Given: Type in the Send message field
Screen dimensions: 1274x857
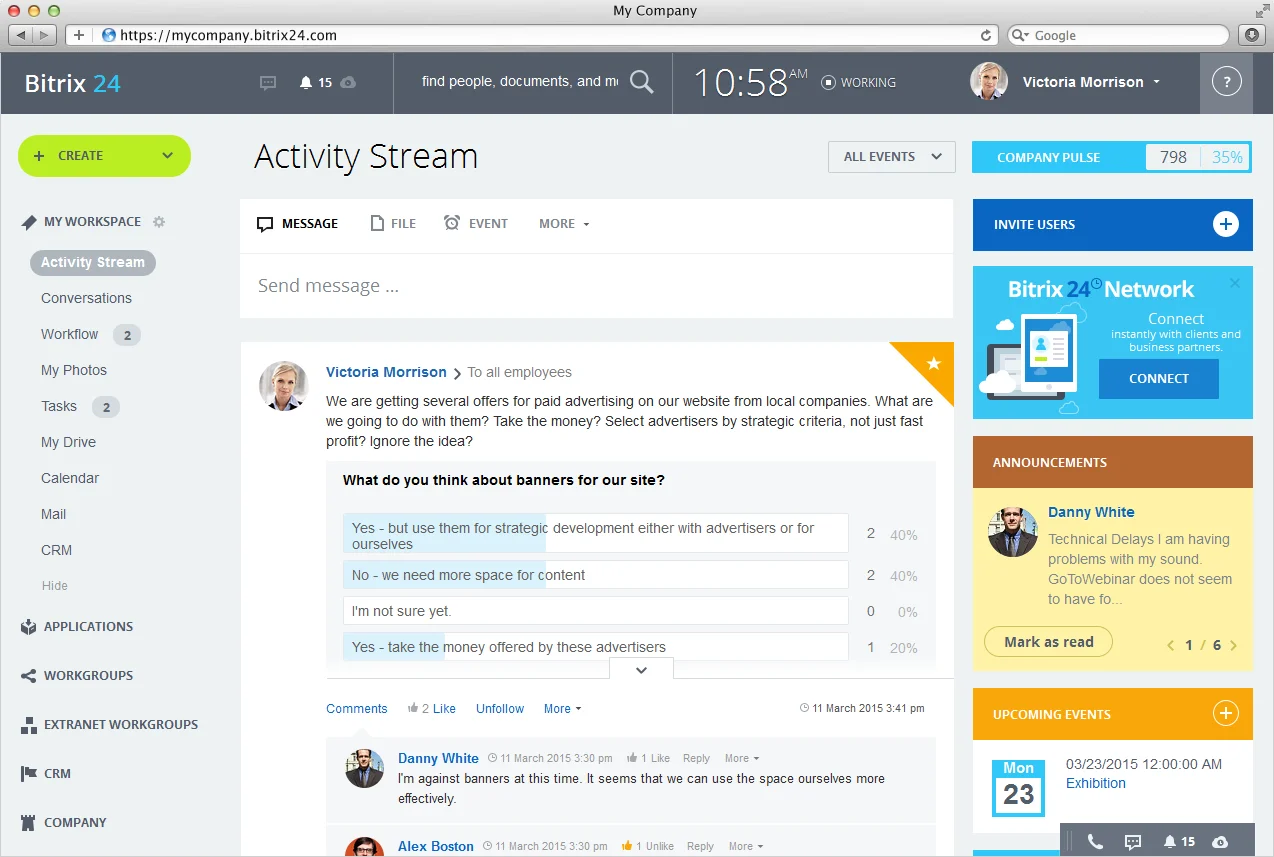Looking at the screenshot, I should click(x=595, y=286).
